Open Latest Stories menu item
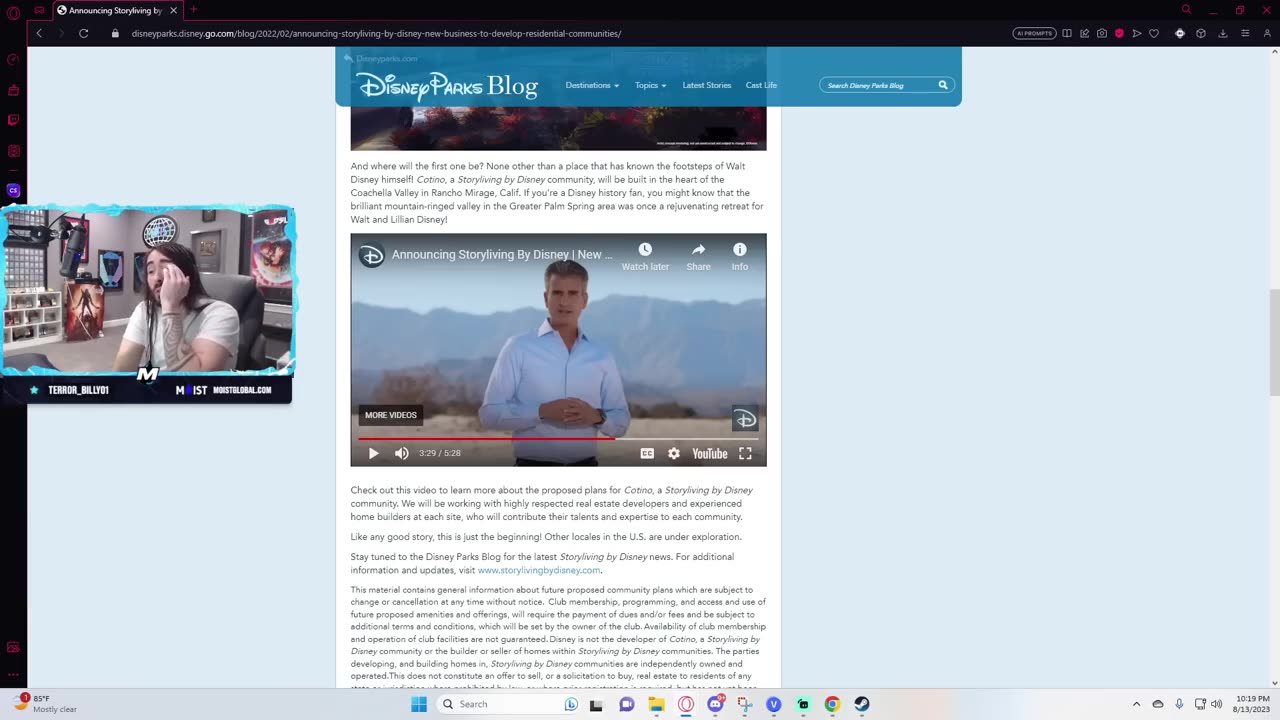The width and height of the screenshot is (1280, 720). pyautogui.click(x=707, y=85)
